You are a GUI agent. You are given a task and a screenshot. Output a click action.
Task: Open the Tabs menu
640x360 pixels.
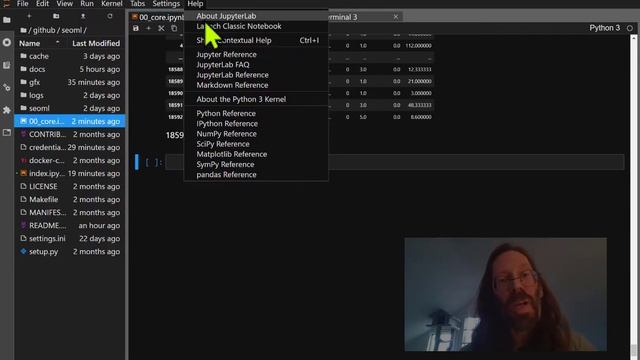pyautogui.click(x=137, y=4)
